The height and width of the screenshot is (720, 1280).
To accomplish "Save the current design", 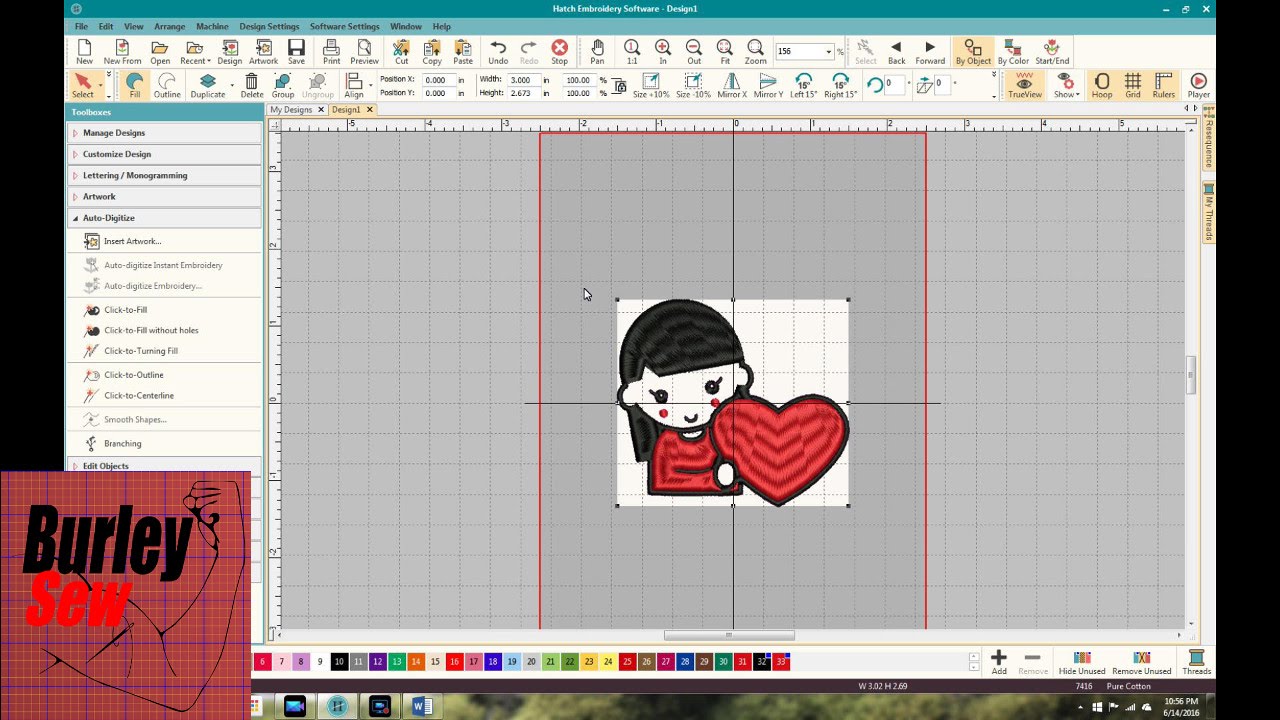I will pyautogui.click(x=296, y=52).
